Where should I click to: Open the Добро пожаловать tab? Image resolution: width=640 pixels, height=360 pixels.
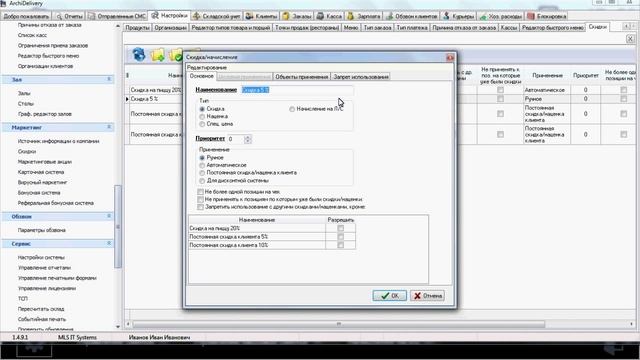tap(26, 16)
